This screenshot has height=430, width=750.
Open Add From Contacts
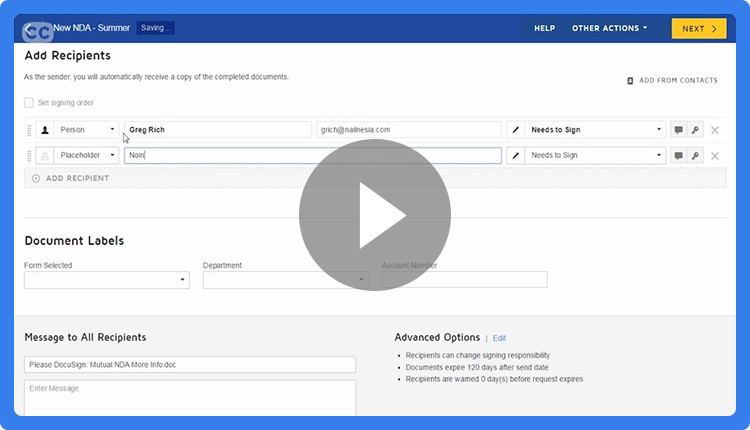pos(673,80)
